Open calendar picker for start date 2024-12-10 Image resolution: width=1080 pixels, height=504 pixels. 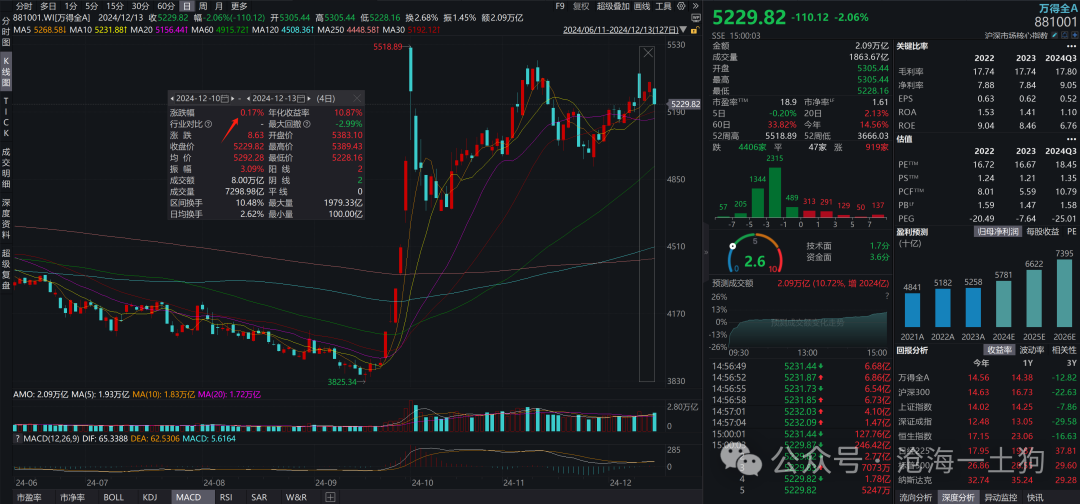pos(225,98)
